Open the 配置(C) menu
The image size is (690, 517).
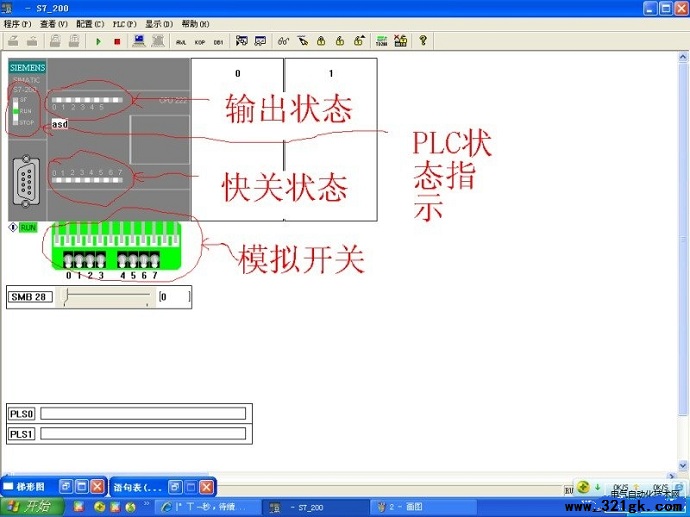(90, 24)
